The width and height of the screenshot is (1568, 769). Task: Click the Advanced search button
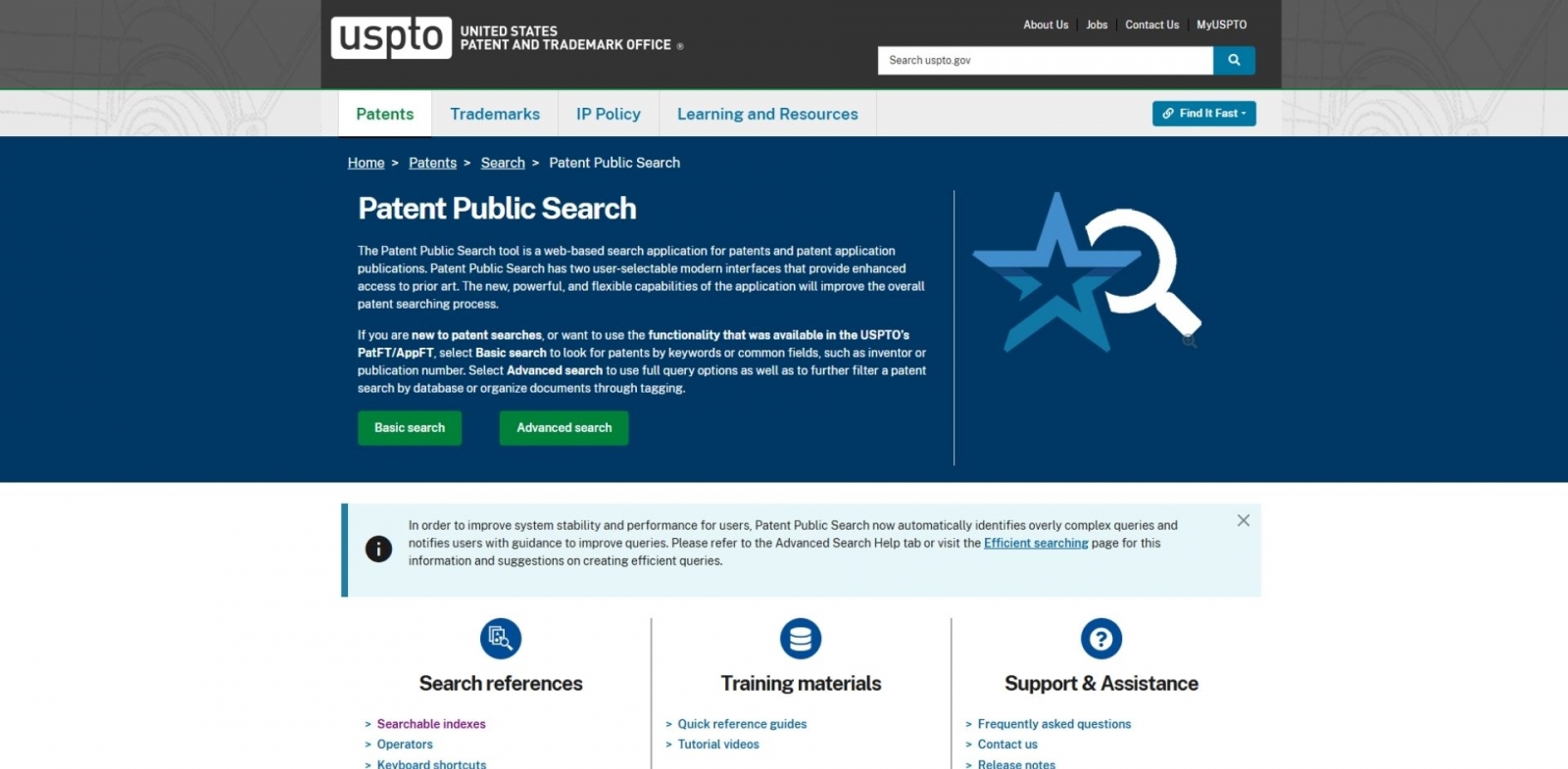(x=563, y=428)
